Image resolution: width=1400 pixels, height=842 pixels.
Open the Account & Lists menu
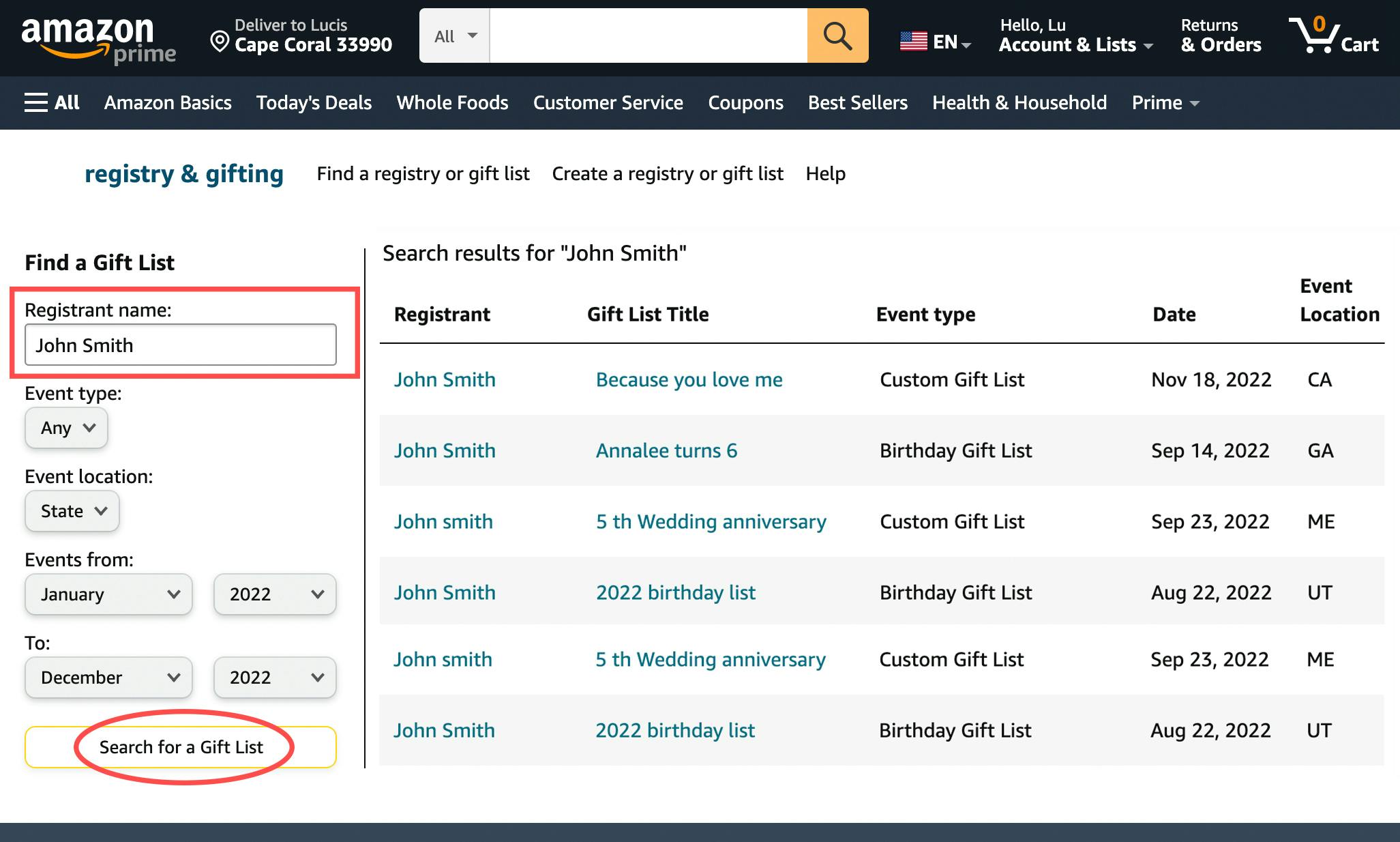pyautogui.click(x=1075, y=36)
